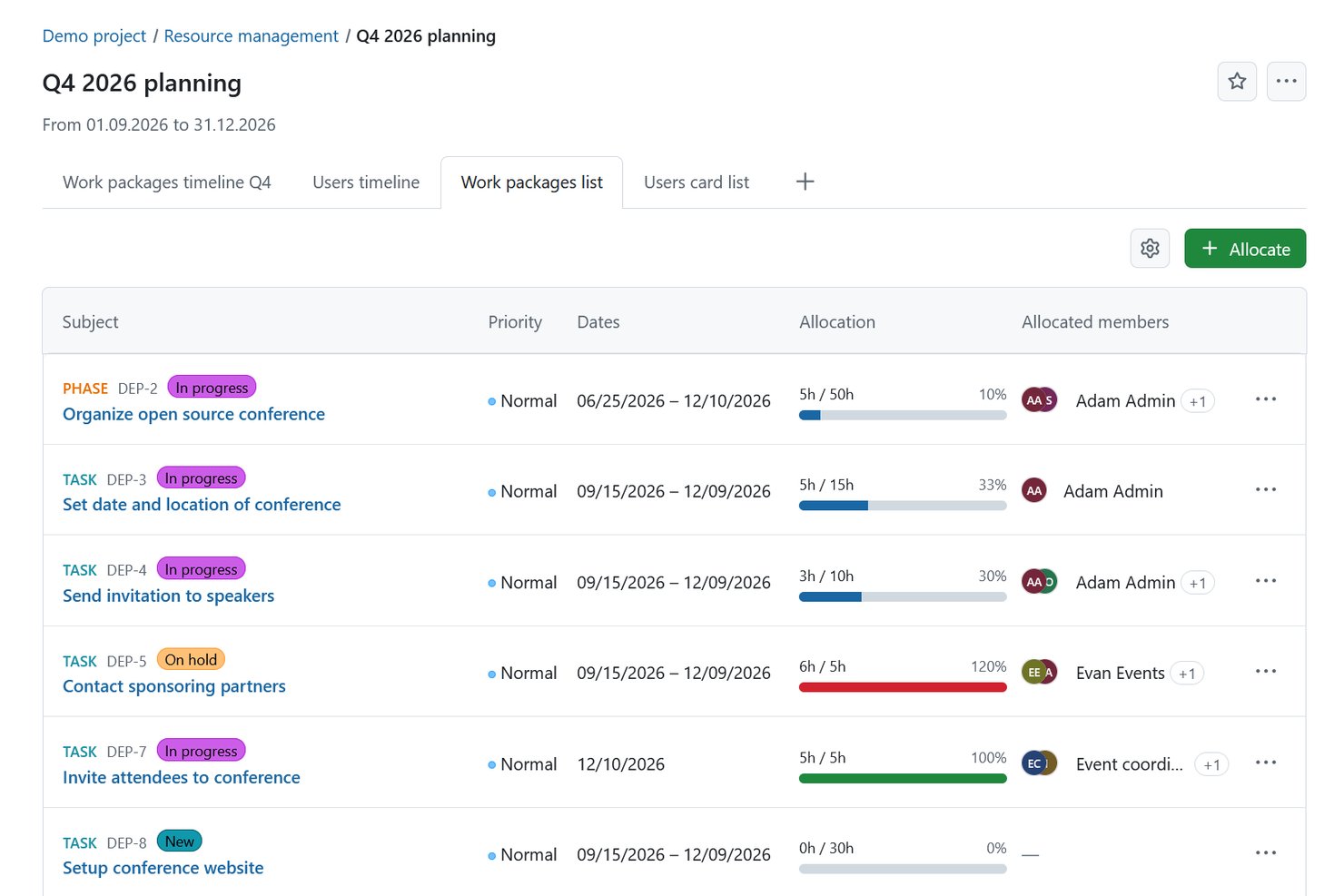Screen dimensions: 1344x896
Task: Click the avatars in the DEP-7 row
Action: 1040,763
